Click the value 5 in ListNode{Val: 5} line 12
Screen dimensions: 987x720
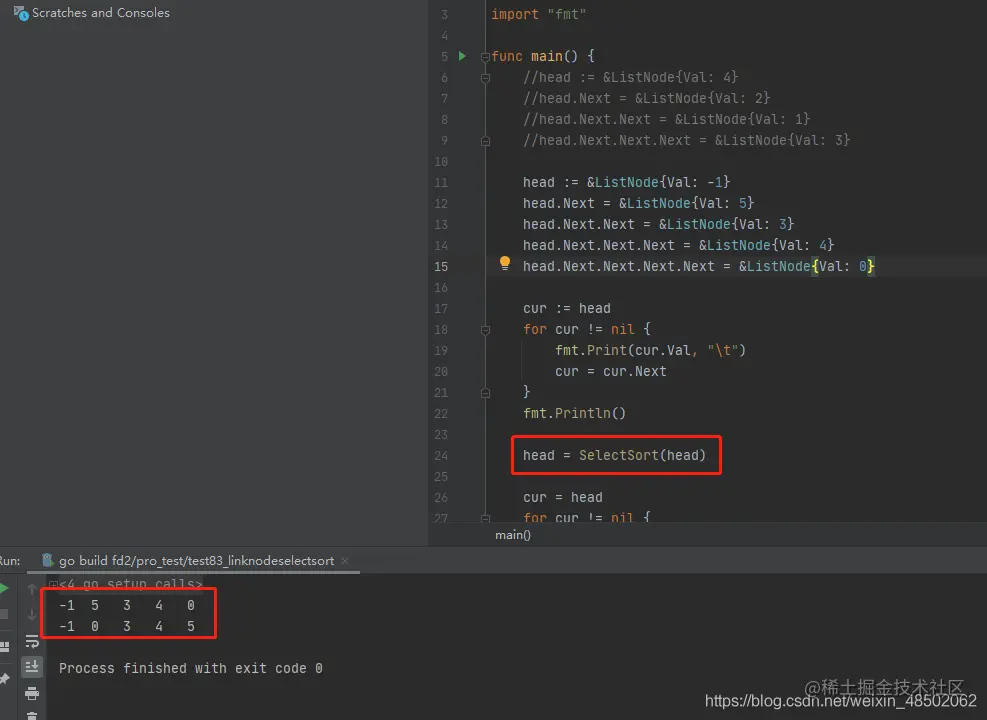click(x=743, y=203)
